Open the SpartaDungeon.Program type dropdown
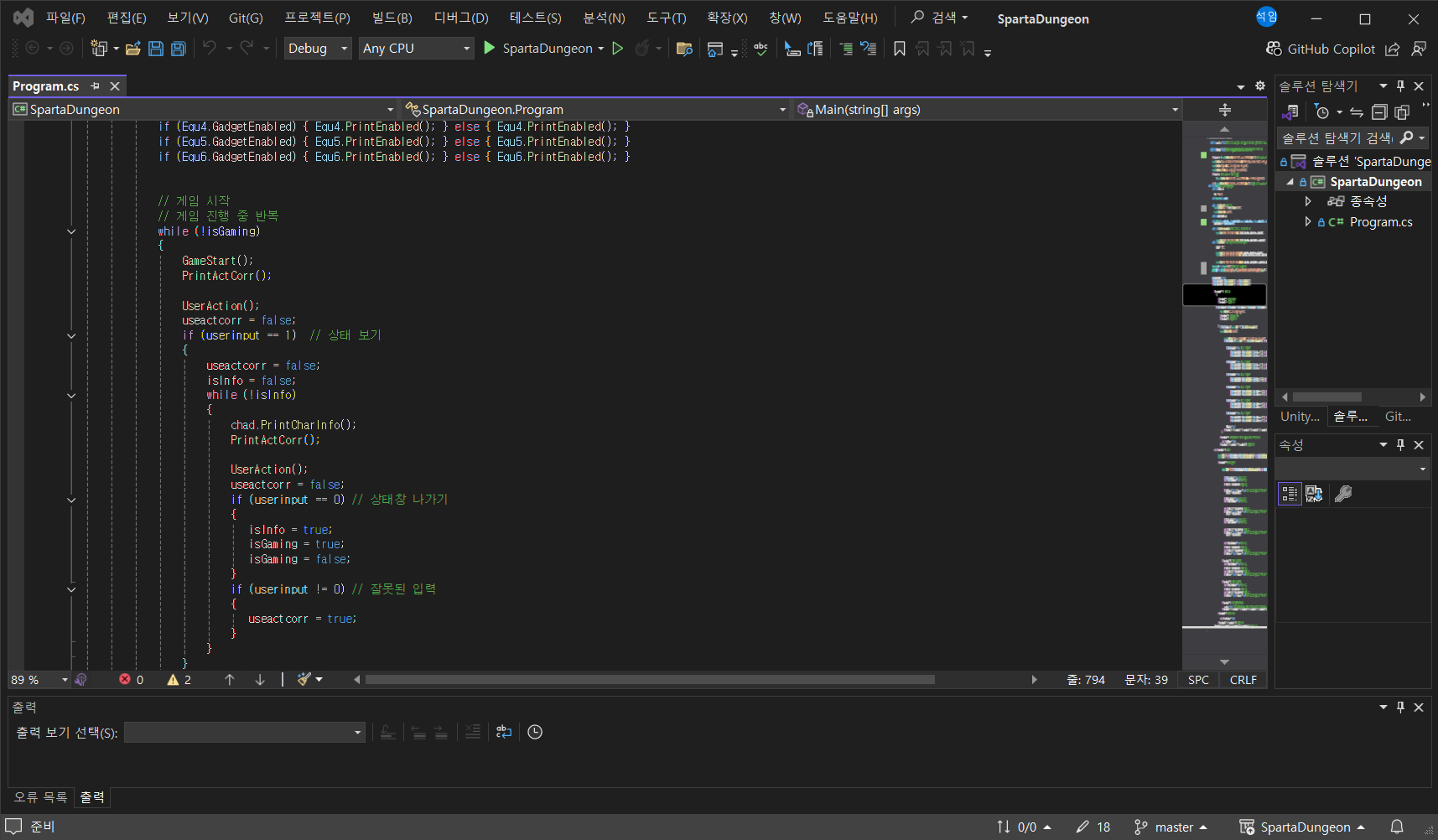The width and height of the screenshot is (1438, 840). coord(595,110)
